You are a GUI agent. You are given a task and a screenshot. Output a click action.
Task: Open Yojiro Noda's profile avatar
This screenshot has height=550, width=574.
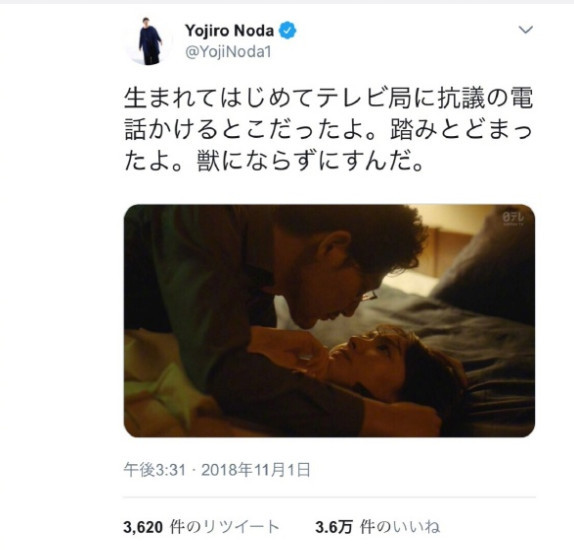coord(150,41)
